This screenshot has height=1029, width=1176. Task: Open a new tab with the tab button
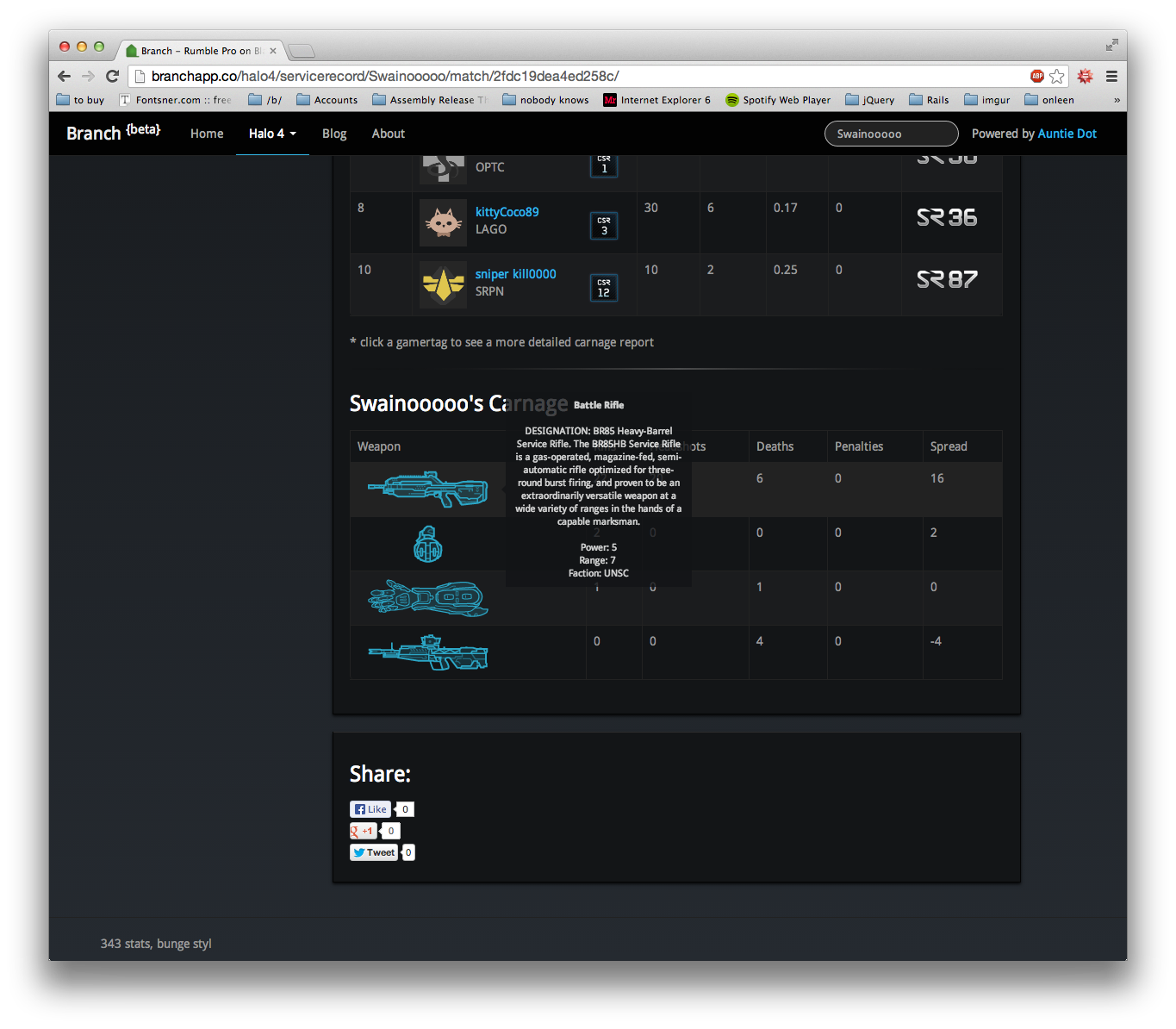(x=302, y=51)
